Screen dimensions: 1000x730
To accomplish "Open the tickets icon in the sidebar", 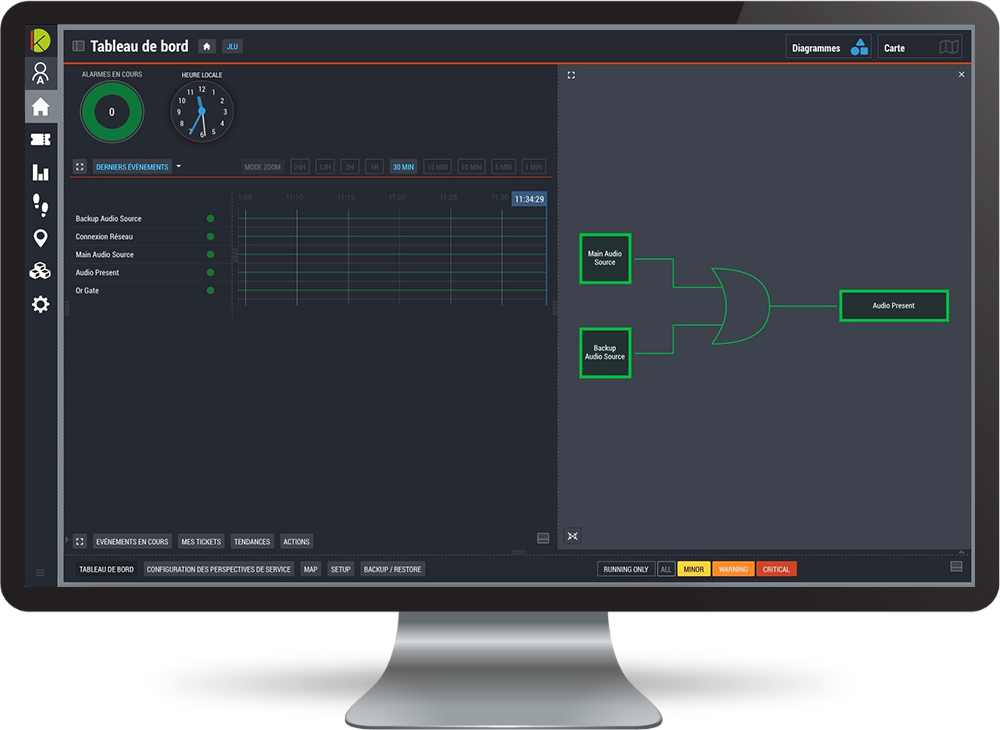I will (x=40, y=139).
